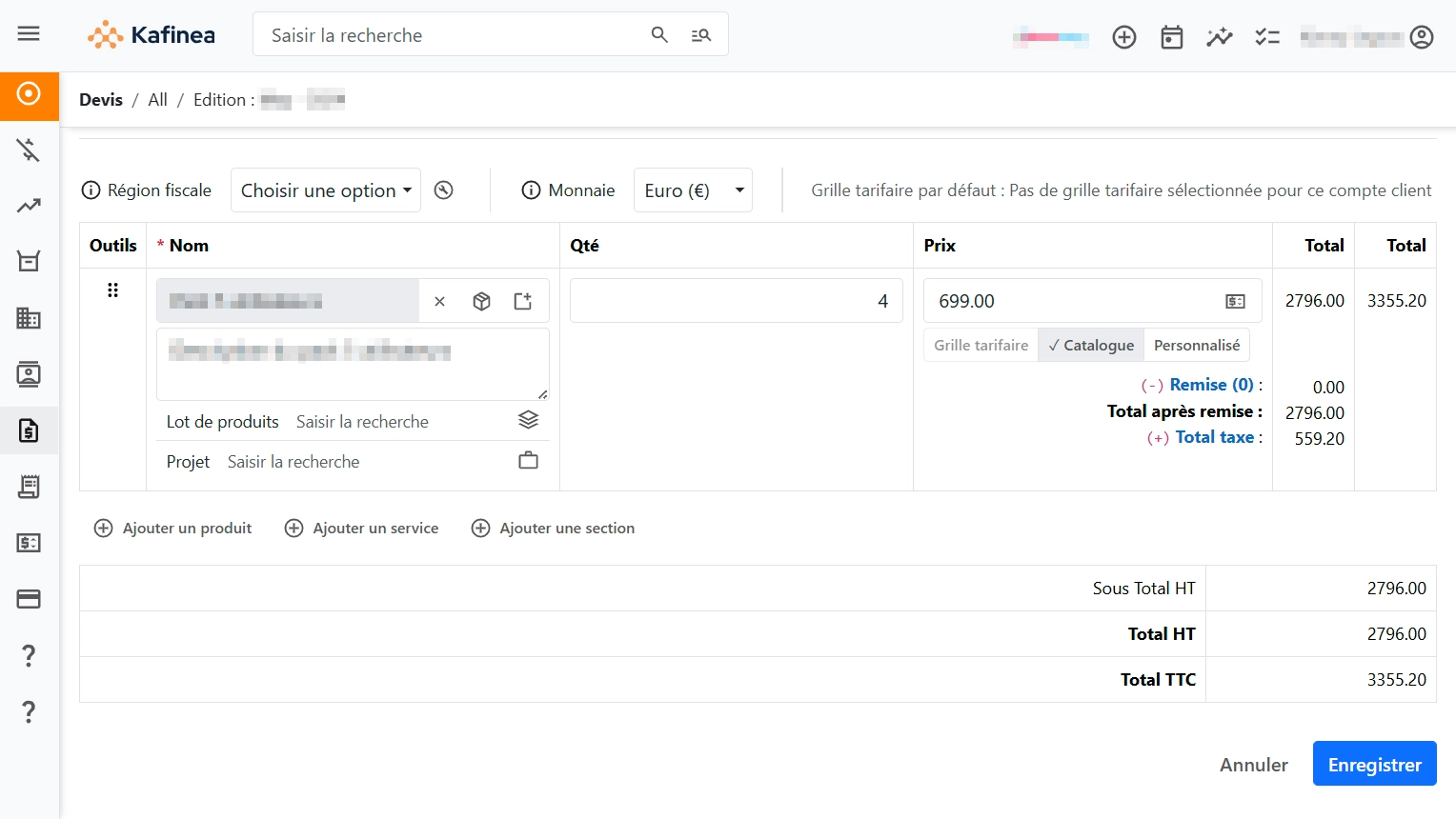1456x819 pixels.
Task: Go to Devis in breadcrumb
Action: pyautogui.click(x=101, y=100)
